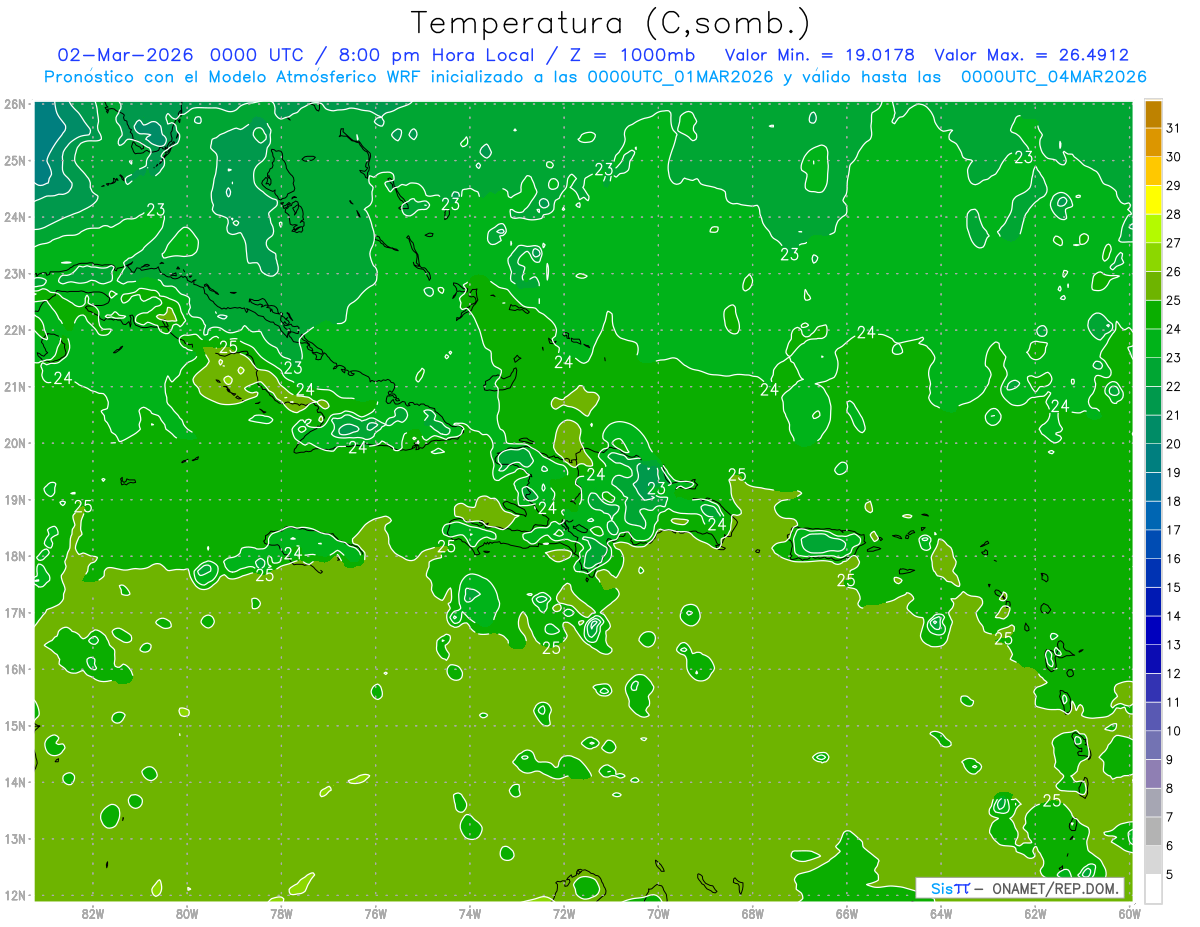The image size is (1200, 927).
Task: Click the yellow legend swatch between 28 and 29
Action: (1153, 200)
